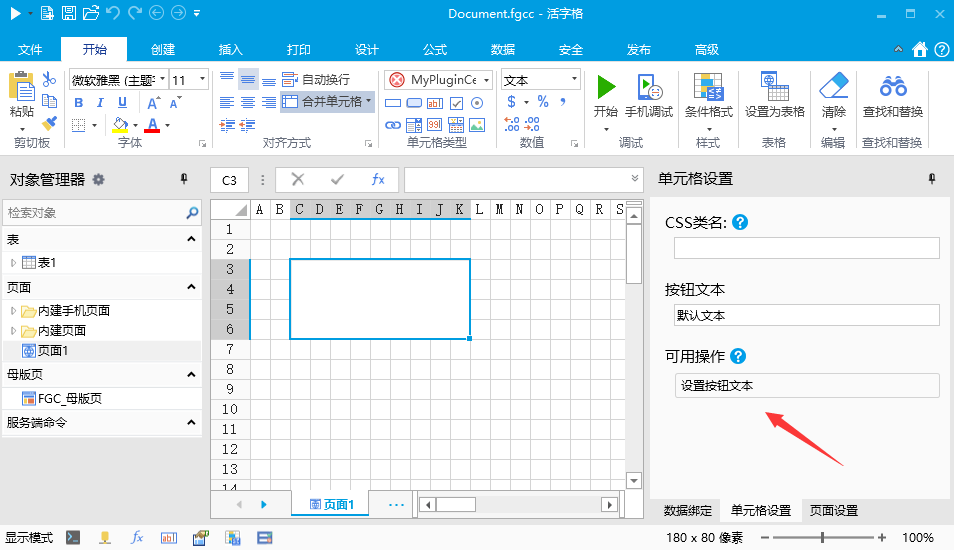The height and width of the screenshot is (550, 954).
Task: Expand the 表1 tree node
Action: [13, 263]
